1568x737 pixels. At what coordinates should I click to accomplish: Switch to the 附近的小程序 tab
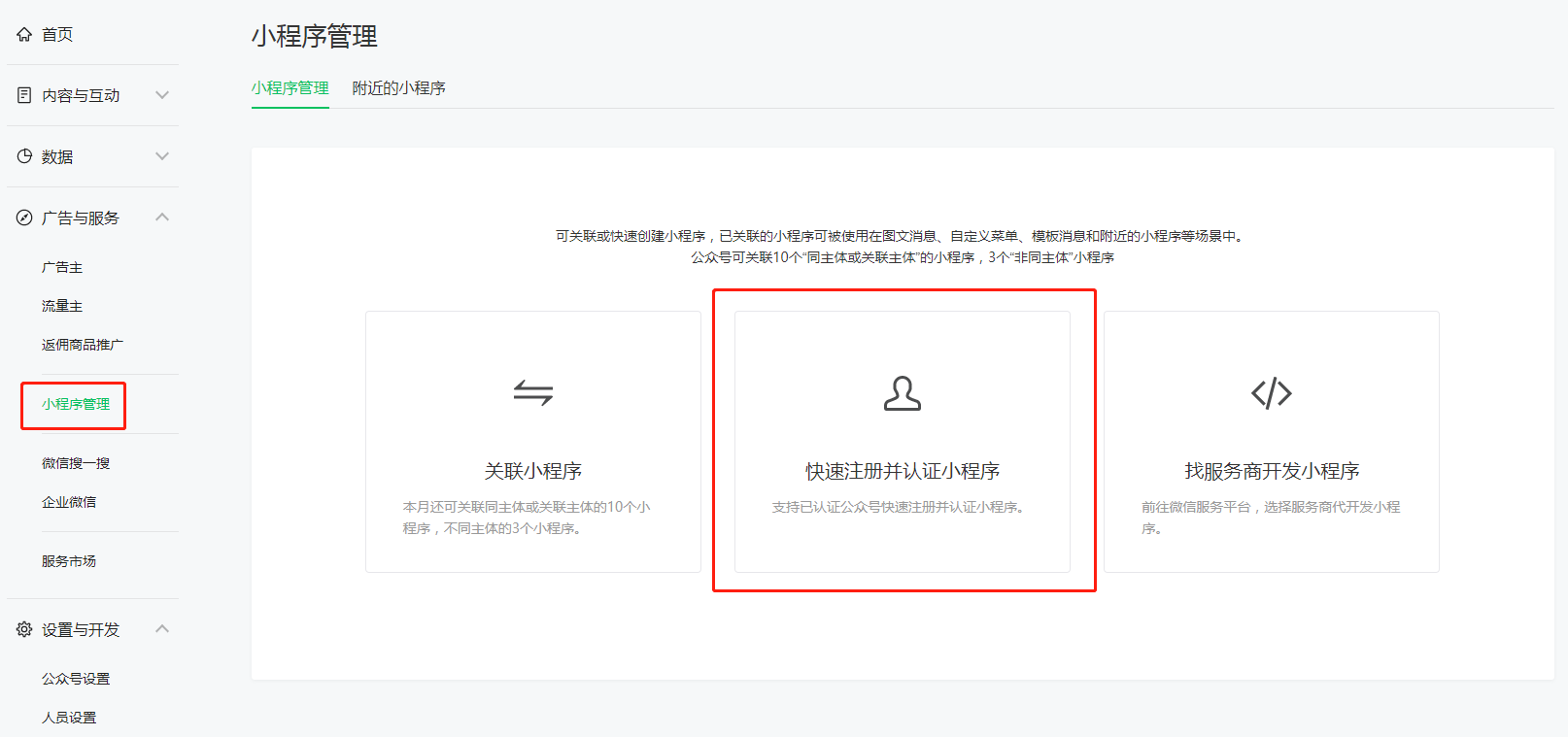point(398,88)
